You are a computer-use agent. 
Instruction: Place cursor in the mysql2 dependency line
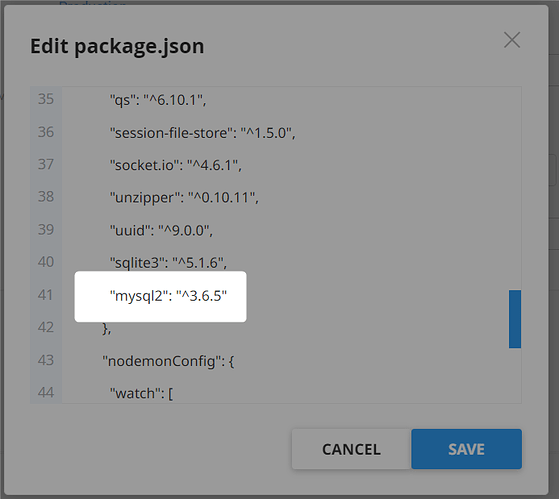(168, 296)
